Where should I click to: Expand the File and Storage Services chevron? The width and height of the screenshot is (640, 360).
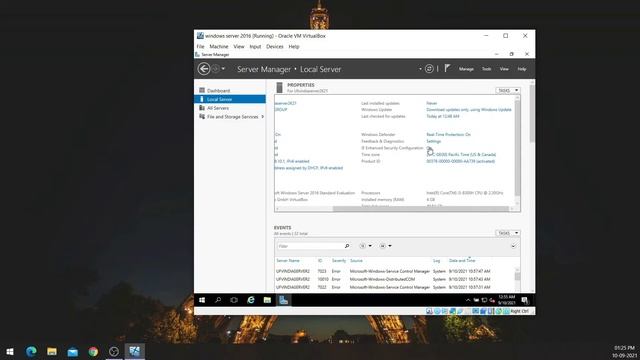[x=262, y=117]
